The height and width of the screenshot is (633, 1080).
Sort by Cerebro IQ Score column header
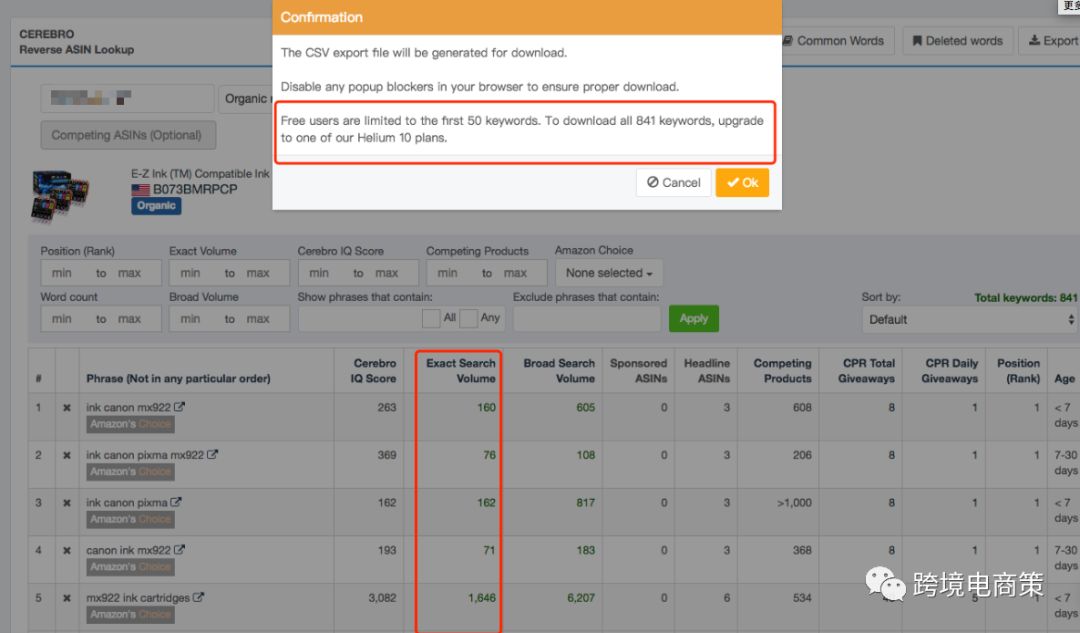pos(373,371)
